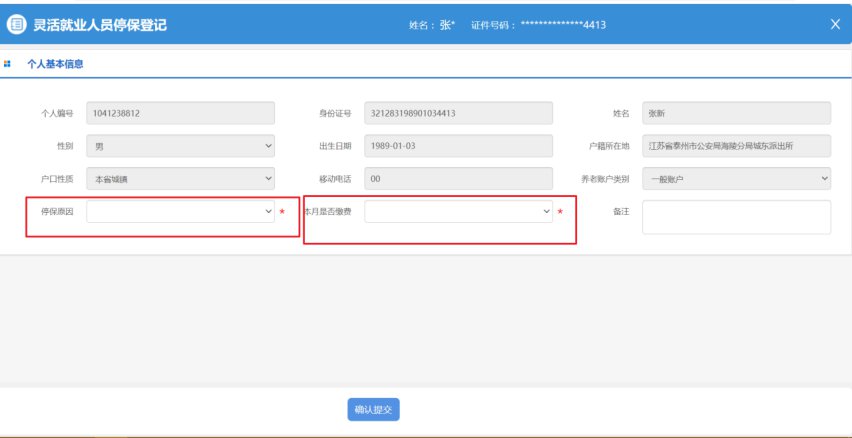The width and height of the screenshot is (852, 438).
Task: Expand the 户口性质 dropdown
Action: 180,179
